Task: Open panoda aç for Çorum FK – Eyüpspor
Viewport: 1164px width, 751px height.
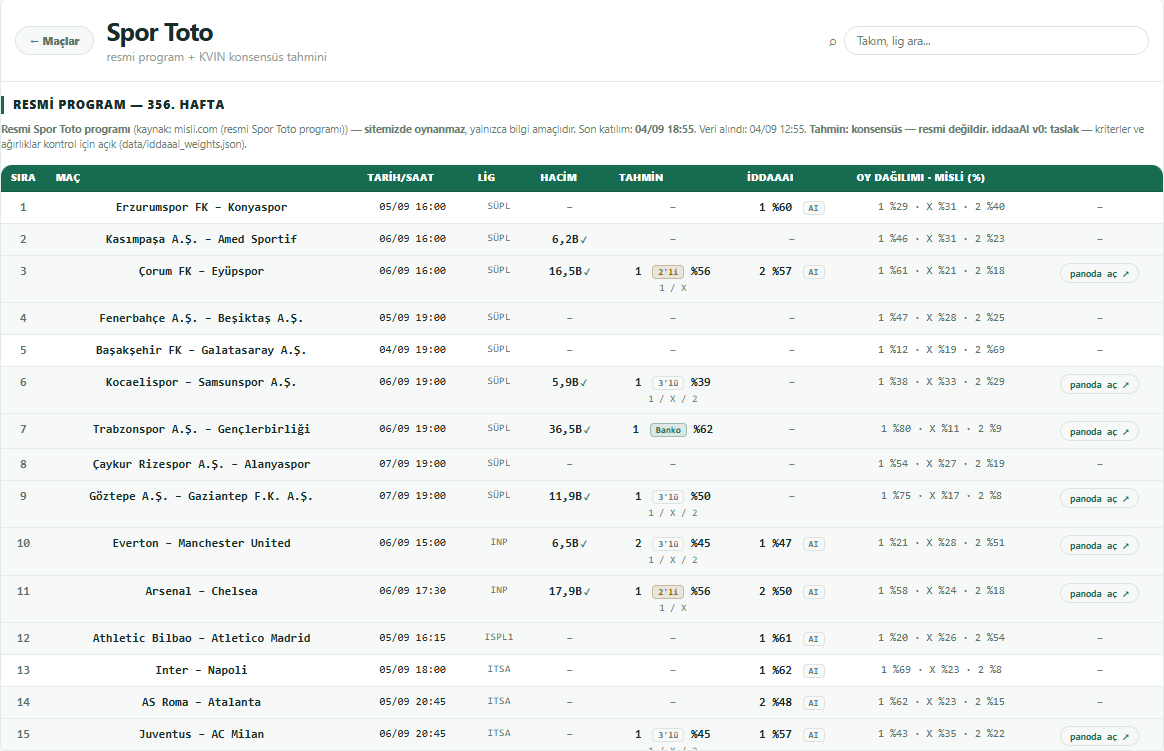Action: tap(1099, 274)
